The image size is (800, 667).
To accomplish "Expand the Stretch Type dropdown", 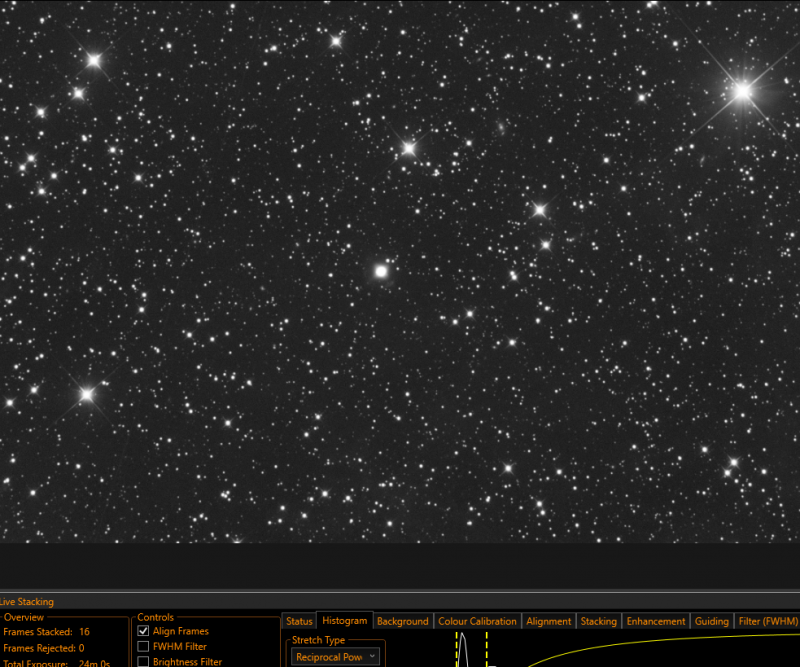I will (x=336, y=657).
